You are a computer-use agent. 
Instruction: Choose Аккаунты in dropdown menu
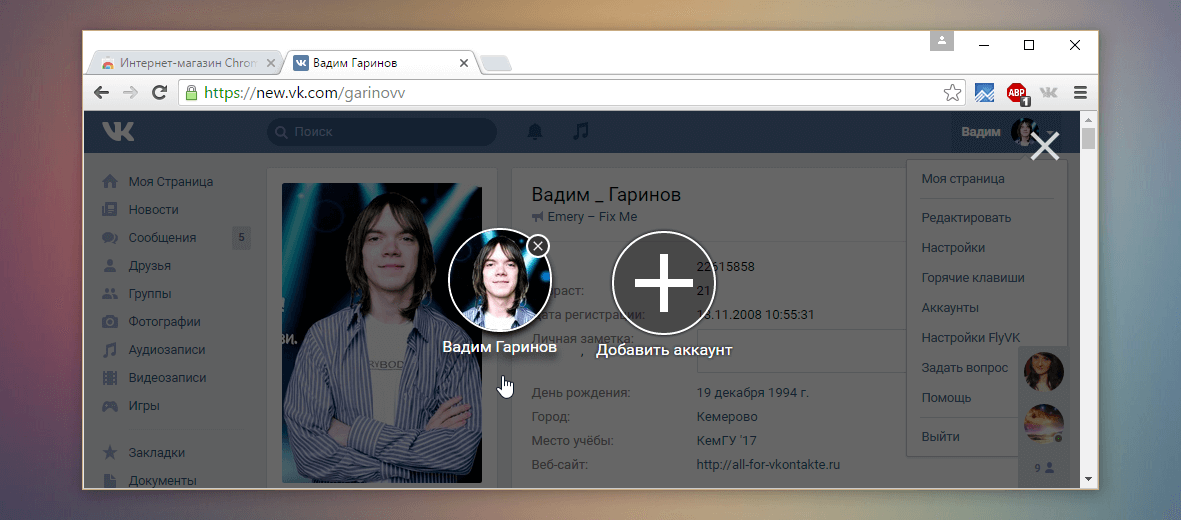(950, 307)
